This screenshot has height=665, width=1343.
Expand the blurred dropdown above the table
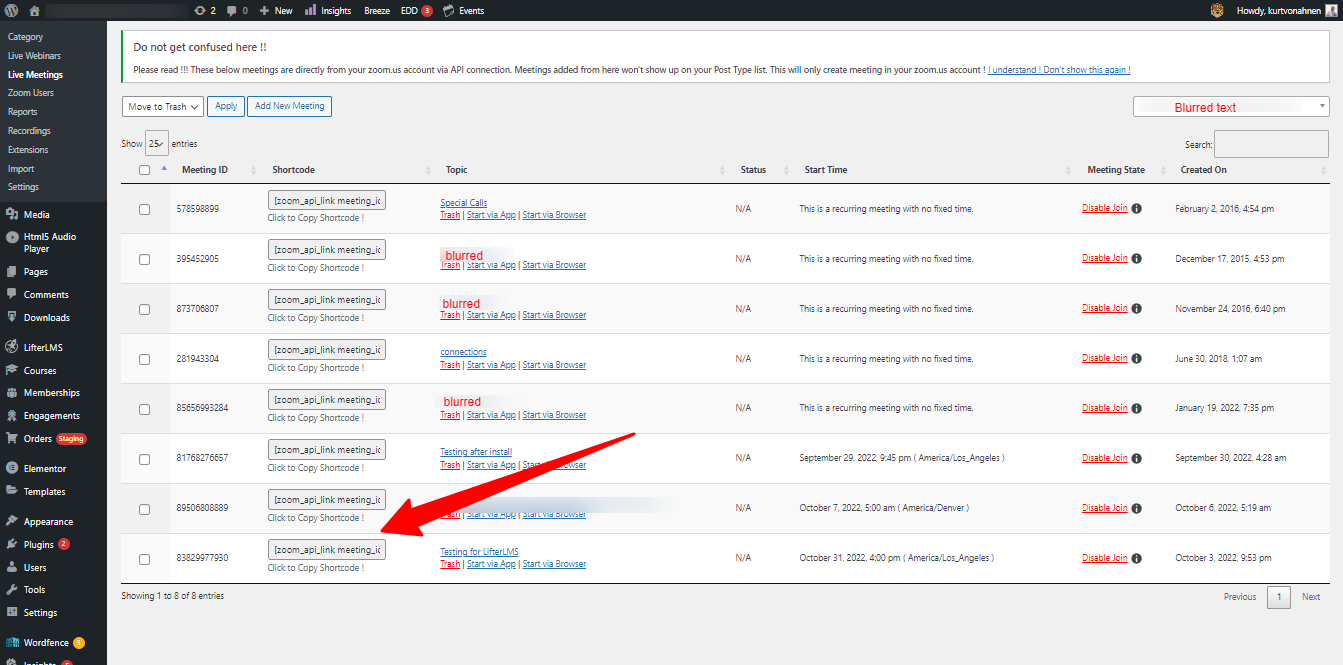click(1230, 106)
